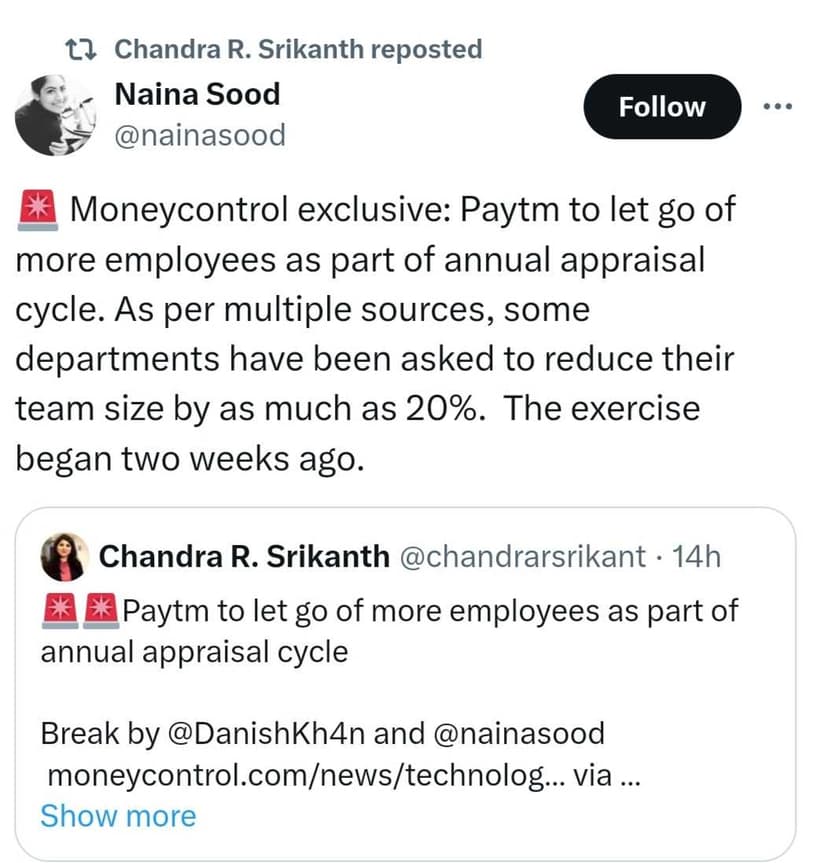The width and height of the screenshot is (828, 863).
Task: Open the three-dot more options menu
Action: coord(777,107)
